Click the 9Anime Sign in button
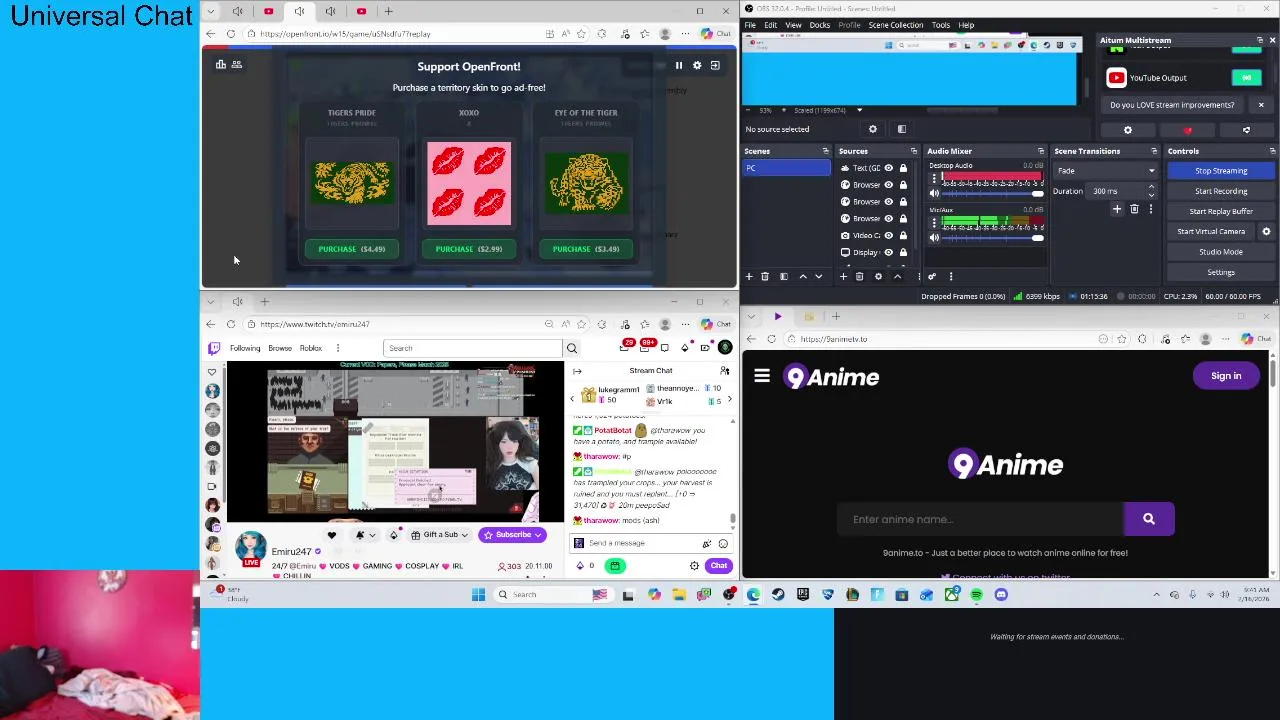Image resolution: width=1280 pixels, height=720 pixels. pyautogui.click(x=1226, y=376)
